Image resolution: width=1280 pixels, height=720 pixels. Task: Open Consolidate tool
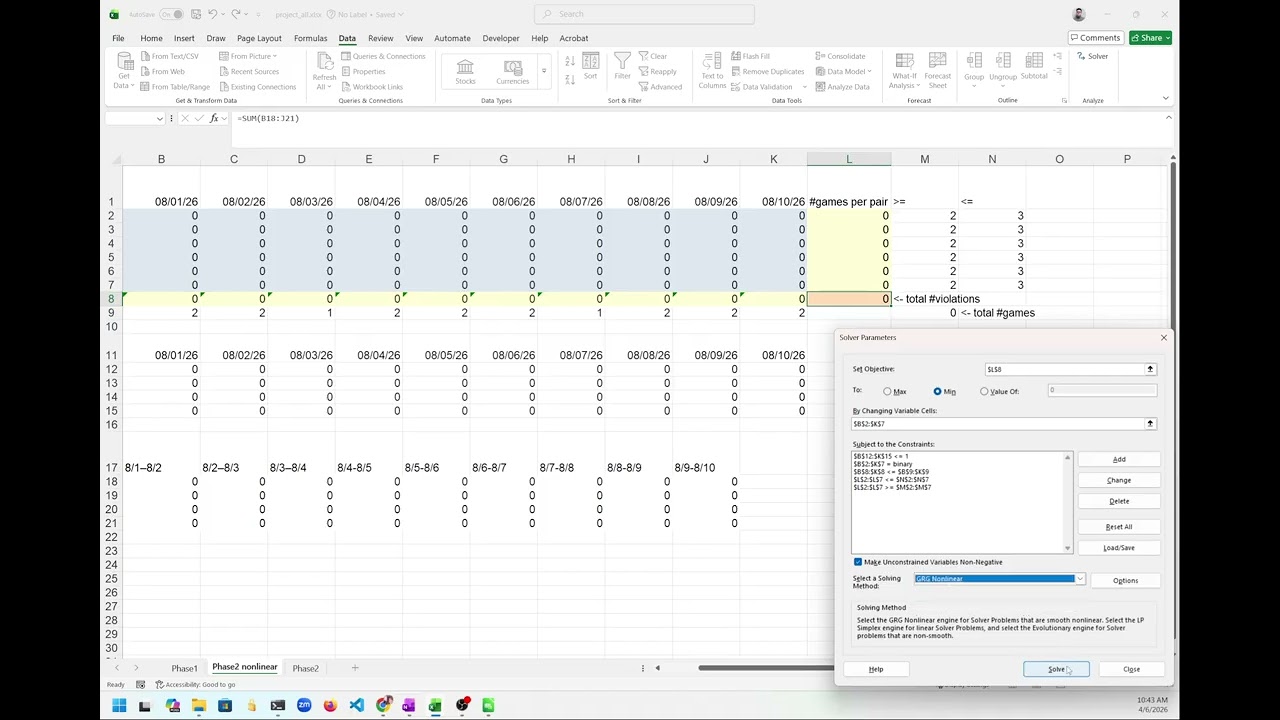coord(840,56)
